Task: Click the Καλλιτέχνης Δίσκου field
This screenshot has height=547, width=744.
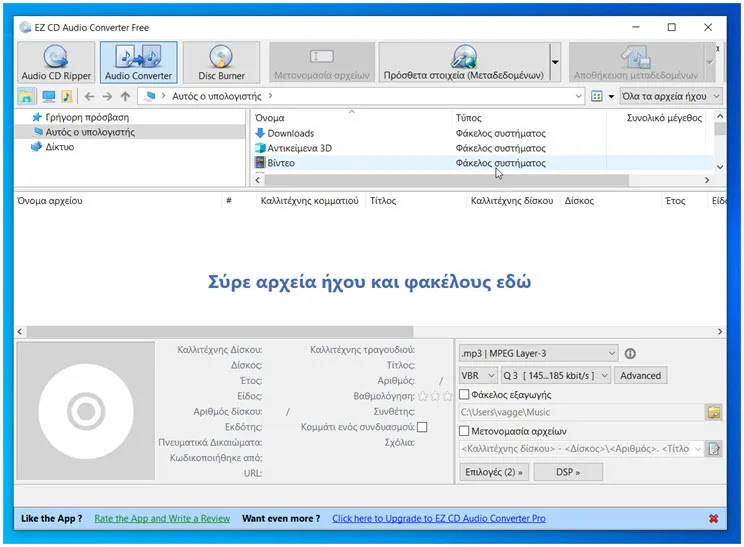Action: [x=220, y=350]
